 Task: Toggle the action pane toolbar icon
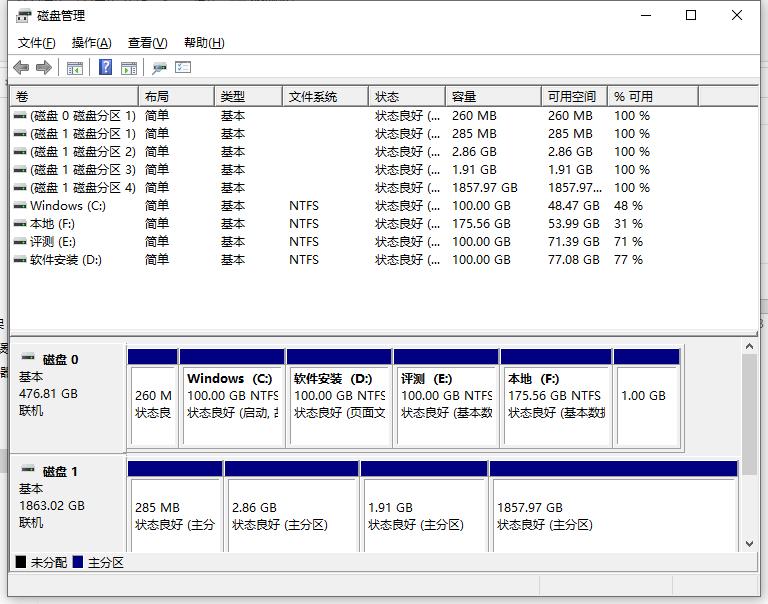tap(128, 67)
